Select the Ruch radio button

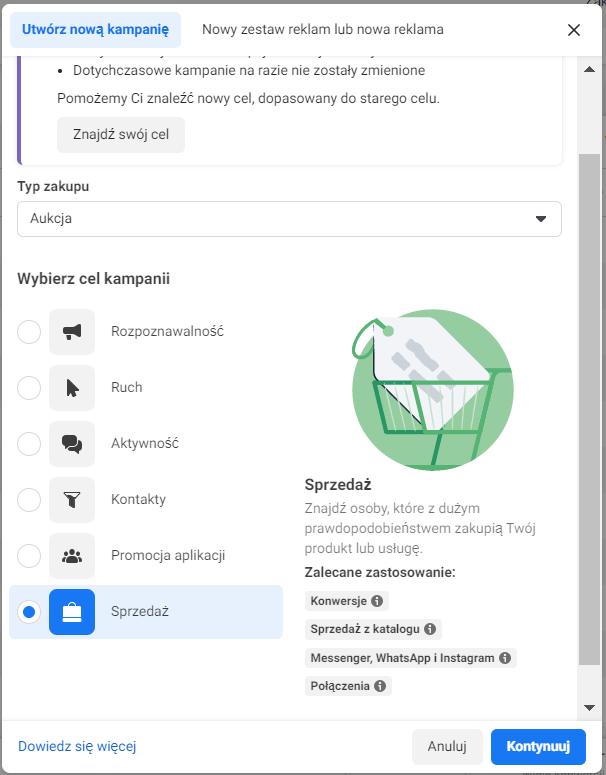click(x=29, y=388)
